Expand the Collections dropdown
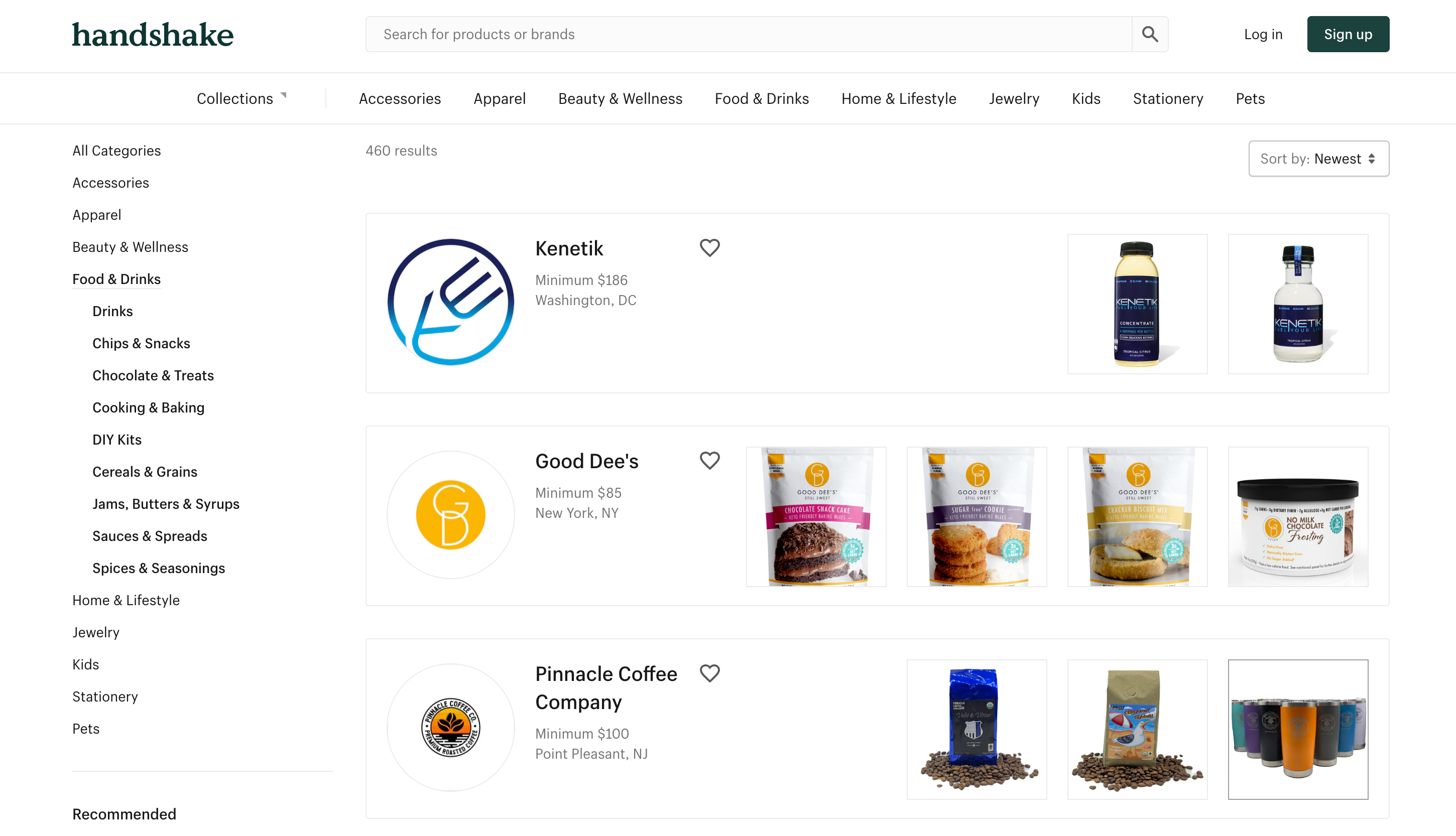Image resolution: width=1456 pixels, height=836 pixels. (241, 99)
